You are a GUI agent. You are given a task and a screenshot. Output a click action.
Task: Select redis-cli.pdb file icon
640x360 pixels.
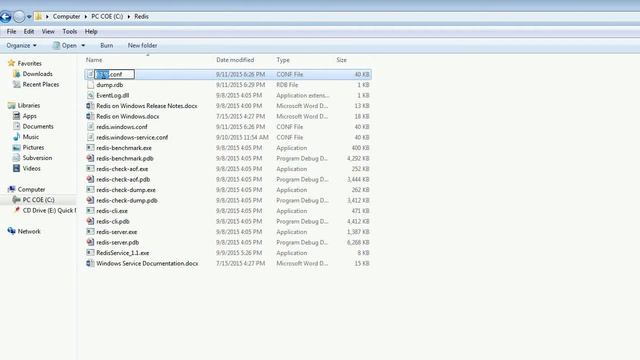coord(90,221)
